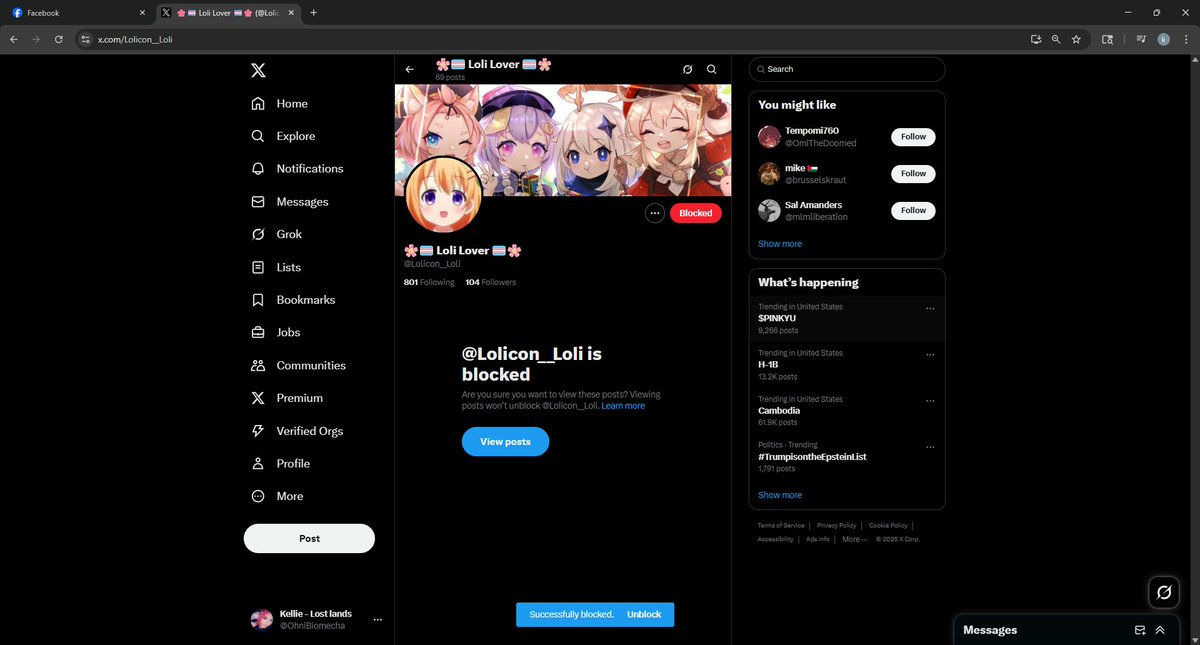Open the #TrumpisontheEpsteinList trend
Image resolution: width=1200 pixels, height=645 pixels.
[847, 456]
